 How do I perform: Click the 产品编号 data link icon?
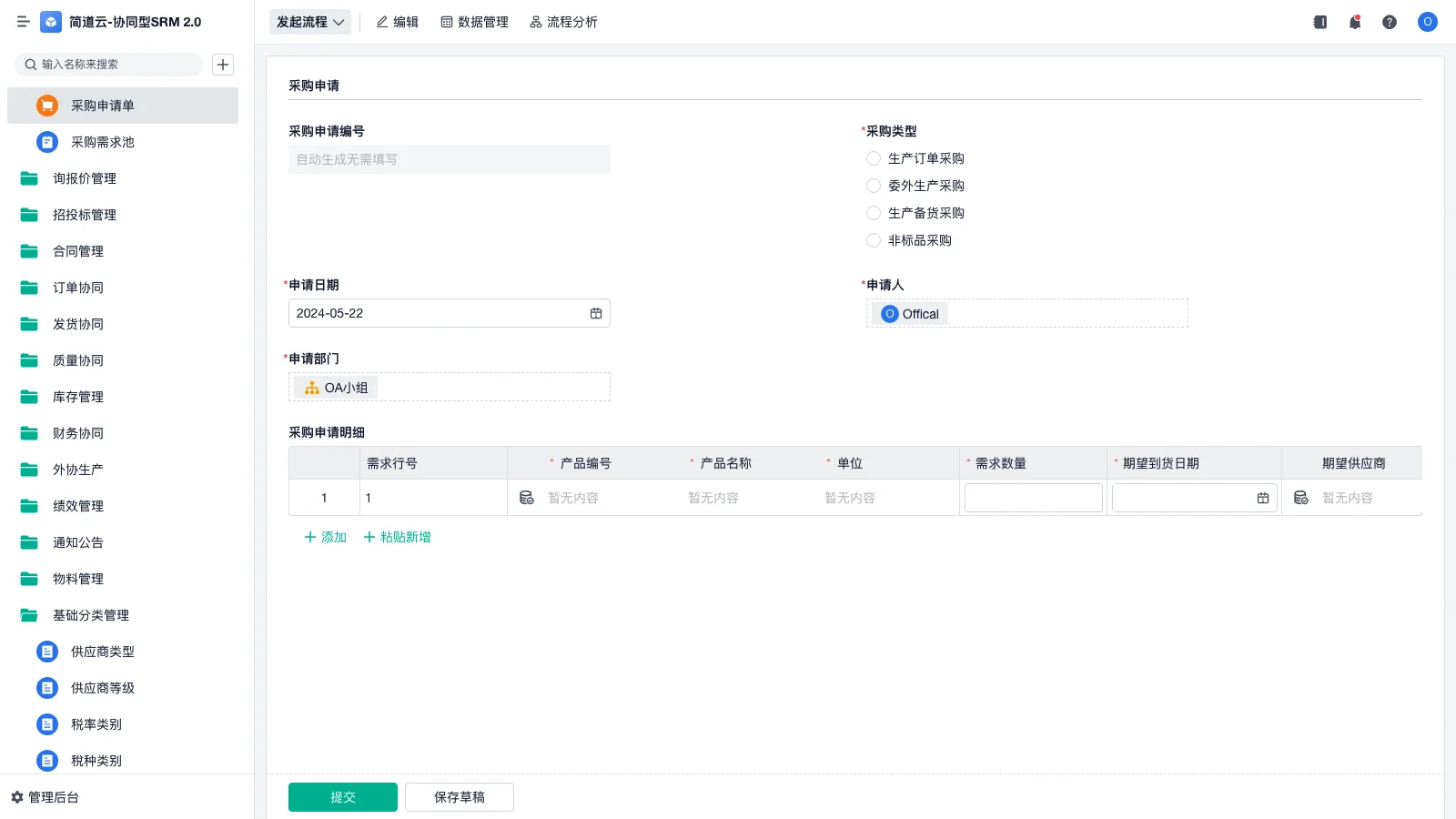527,498
